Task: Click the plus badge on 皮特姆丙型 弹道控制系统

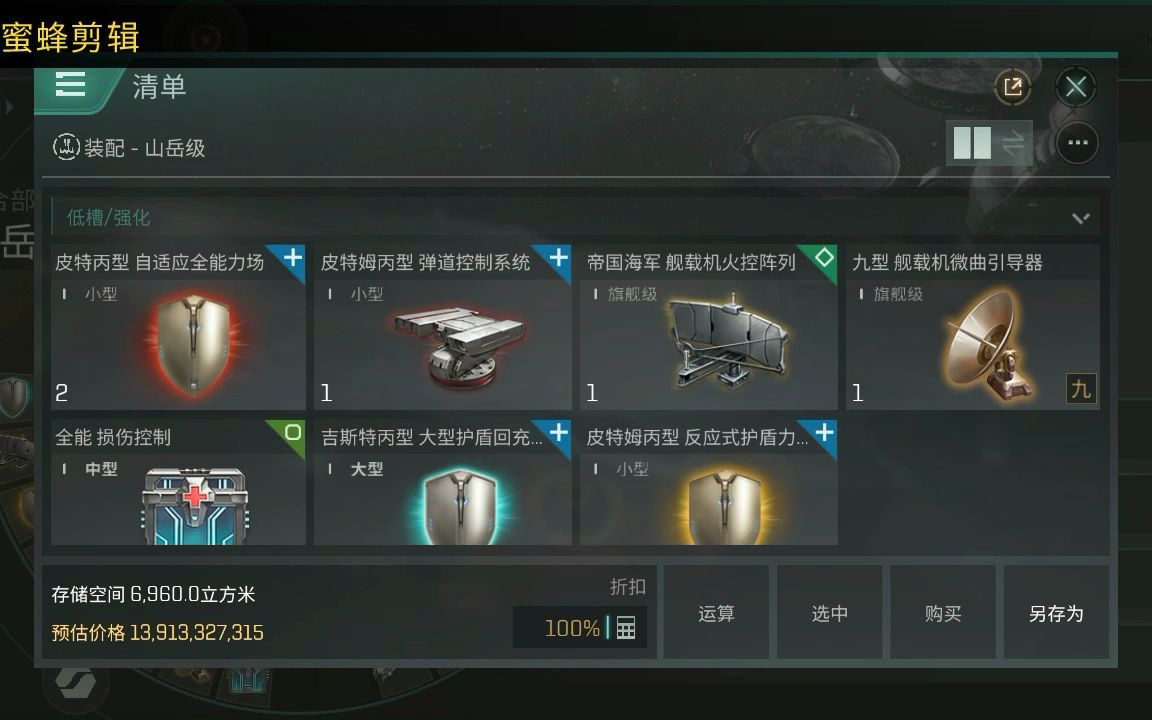Action: [x=558, y=258]
